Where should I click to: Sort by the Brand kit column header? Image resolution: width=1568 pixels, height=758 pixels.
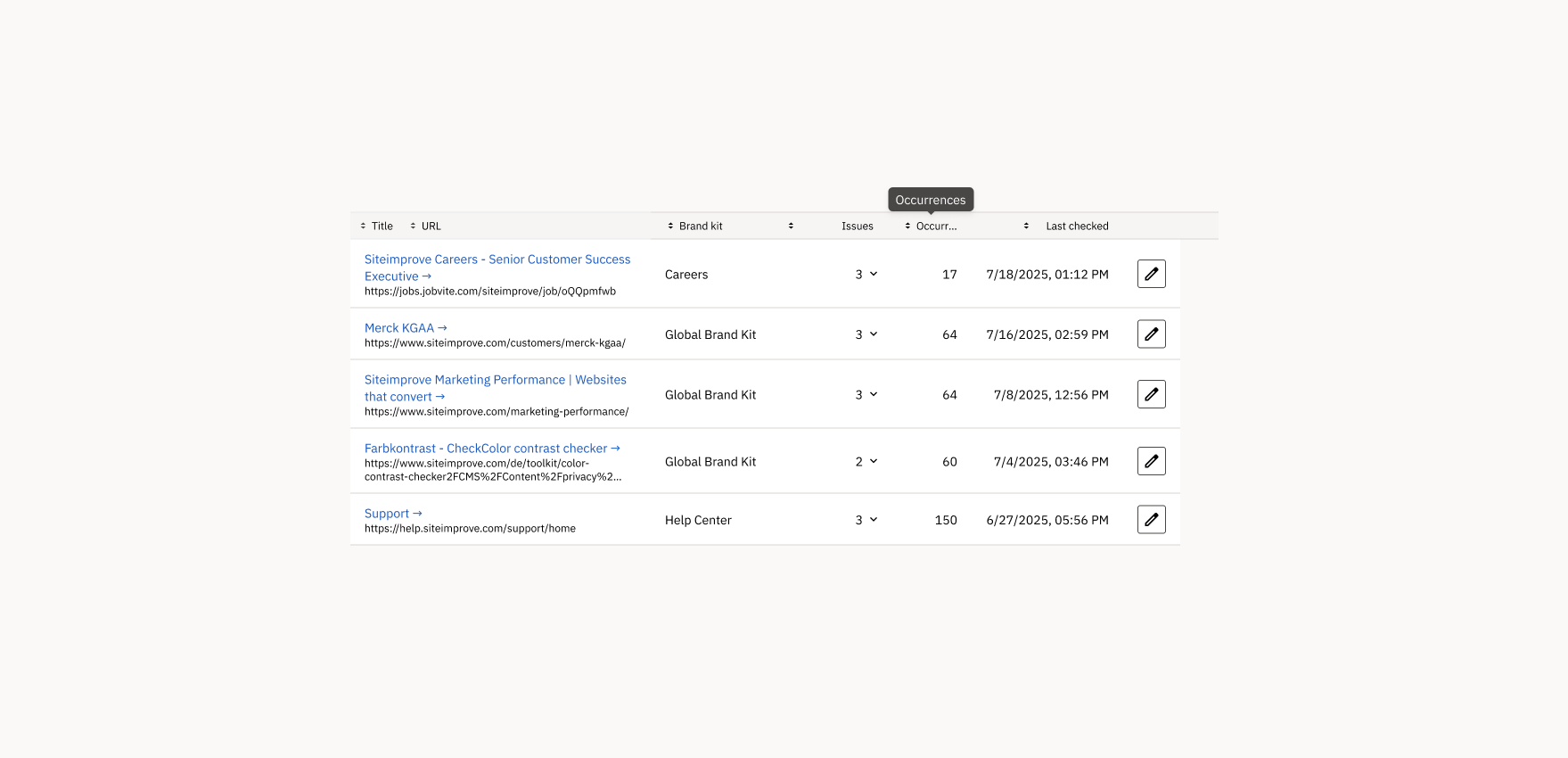(694, 226)
